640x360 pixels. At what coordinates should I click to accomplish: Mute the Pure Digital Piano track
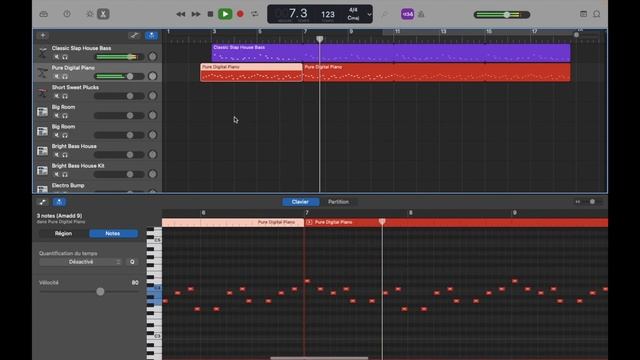pyautogui.click(x=57, y=76)
